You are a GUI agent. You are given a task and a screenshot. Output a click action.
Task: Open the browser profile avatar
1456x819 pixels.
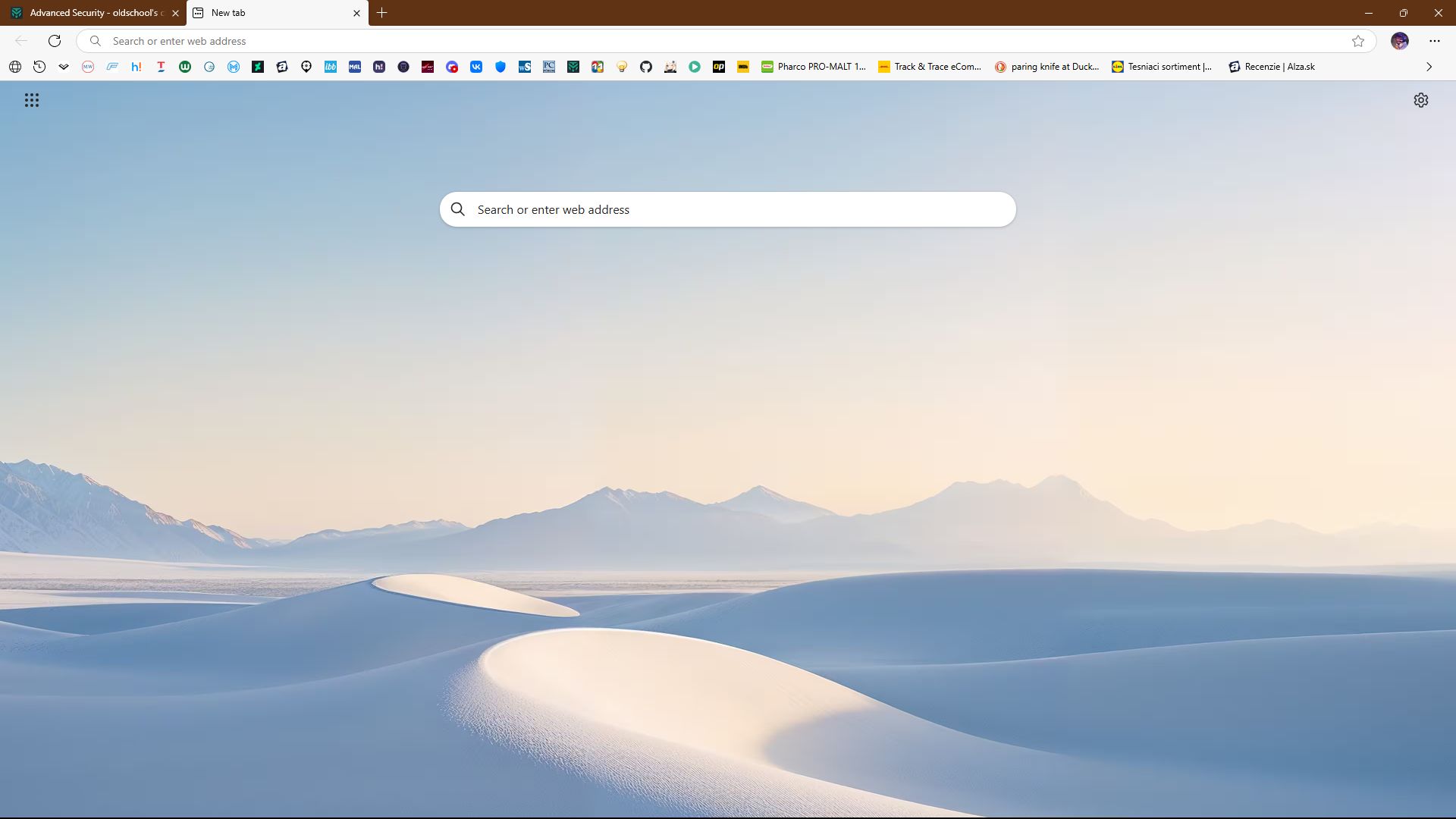(1399, 41)
